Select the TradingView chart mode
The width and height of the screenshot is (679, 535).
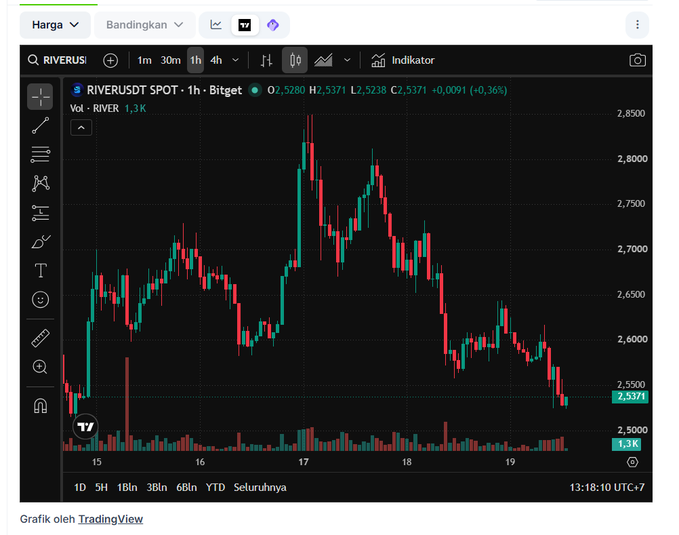245,25
